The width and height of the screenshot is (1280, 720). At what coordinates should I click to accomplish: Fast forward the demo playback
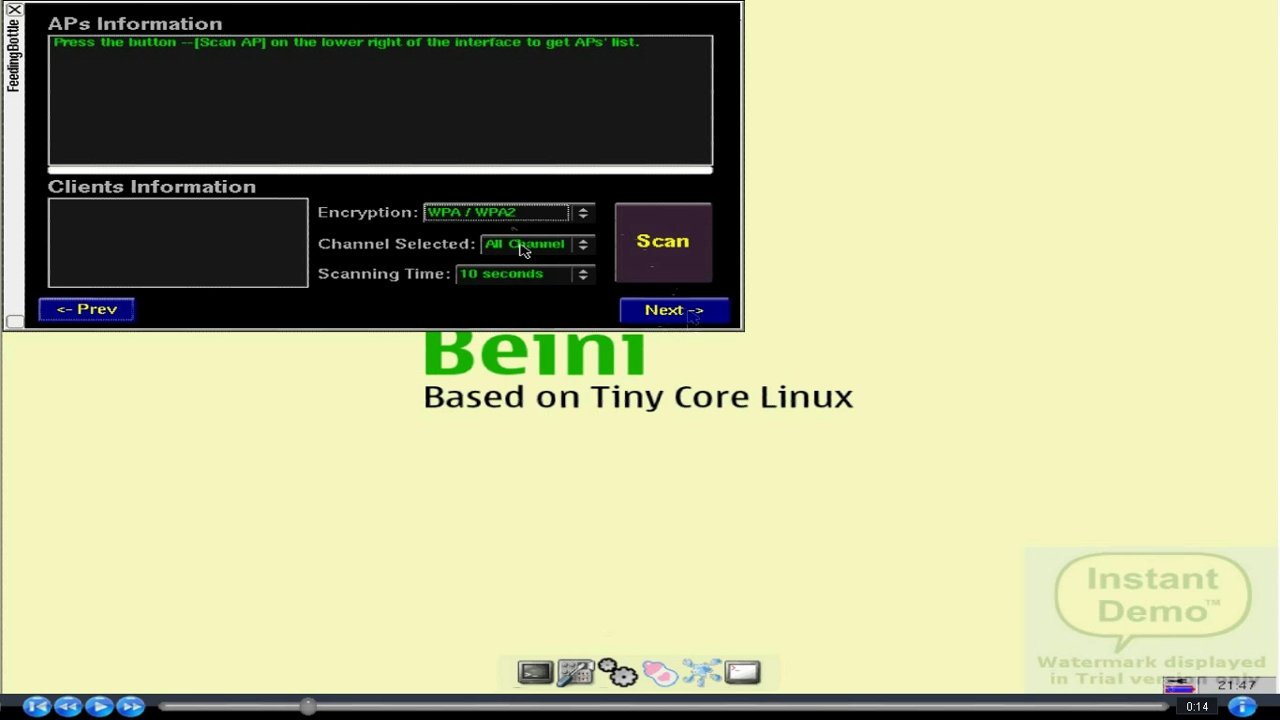coord(130,707)
